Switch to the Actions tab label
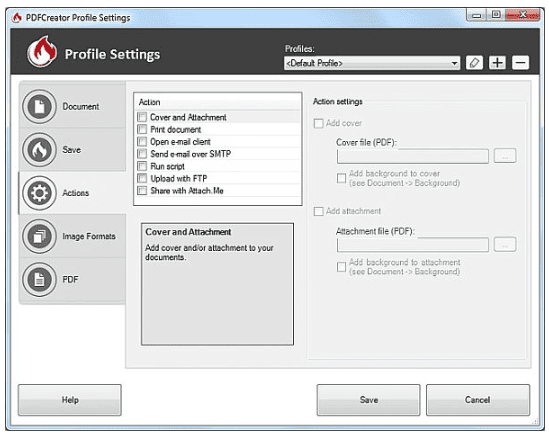This screenshot has width=549, height=435. (x=76, y=193)
